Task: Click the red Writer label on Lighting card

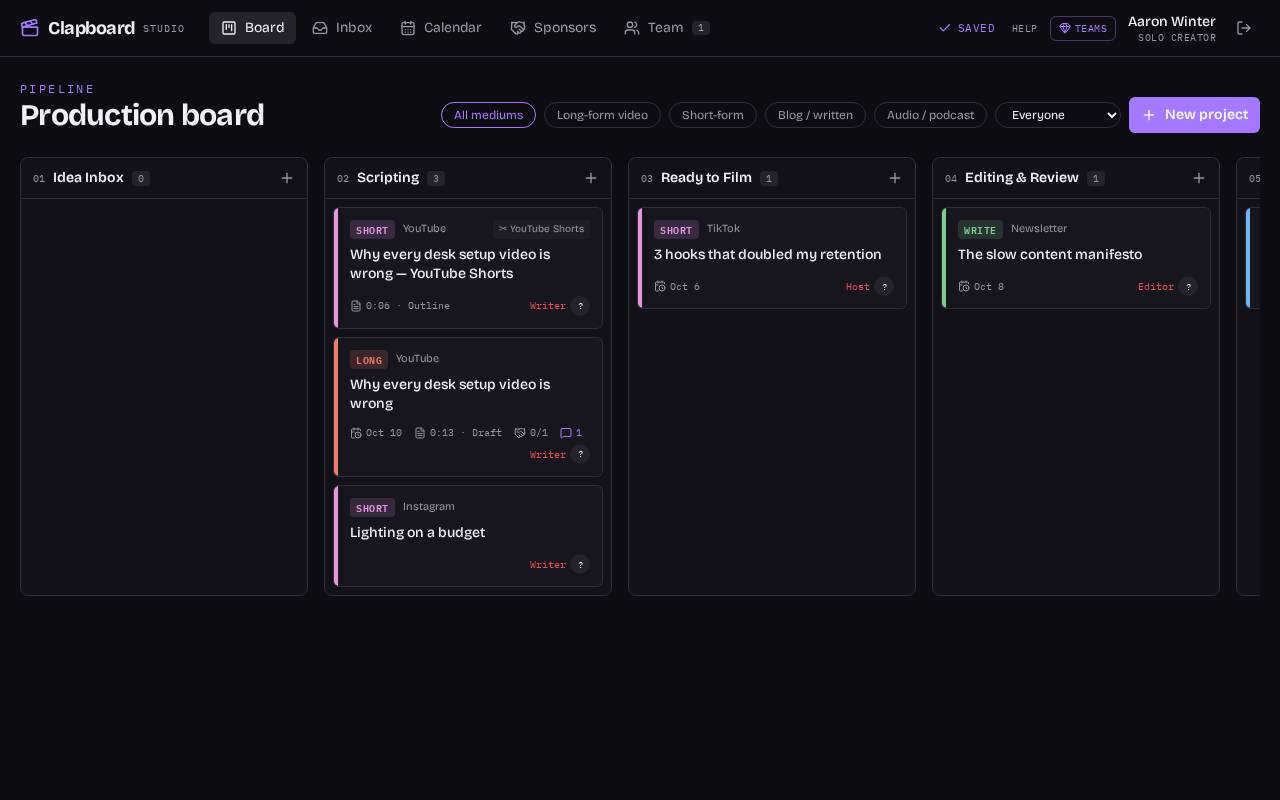Action: [548, 565]
